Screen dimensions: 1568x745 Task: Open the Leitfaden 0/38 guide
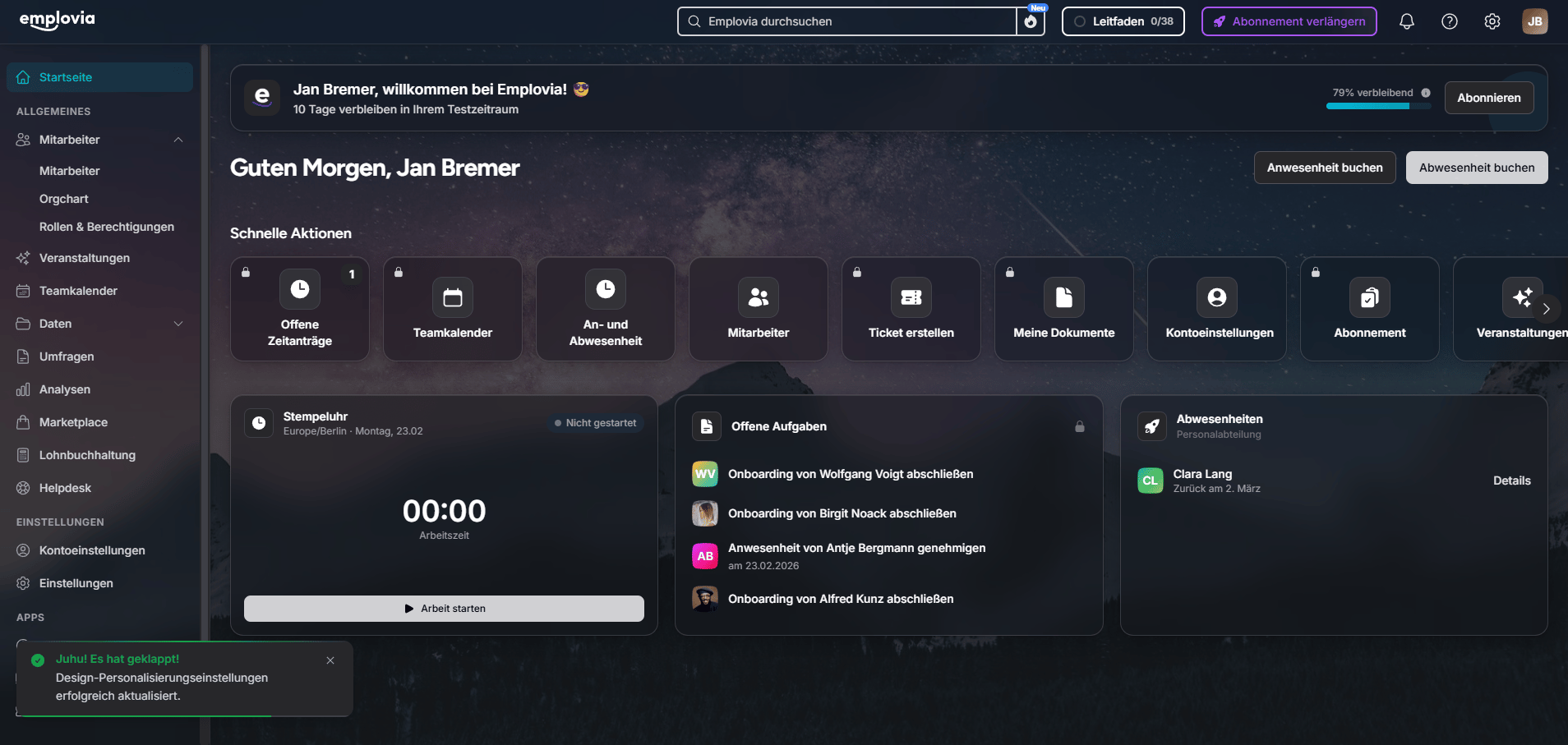pyautogui.click(x=1123, y=21)
